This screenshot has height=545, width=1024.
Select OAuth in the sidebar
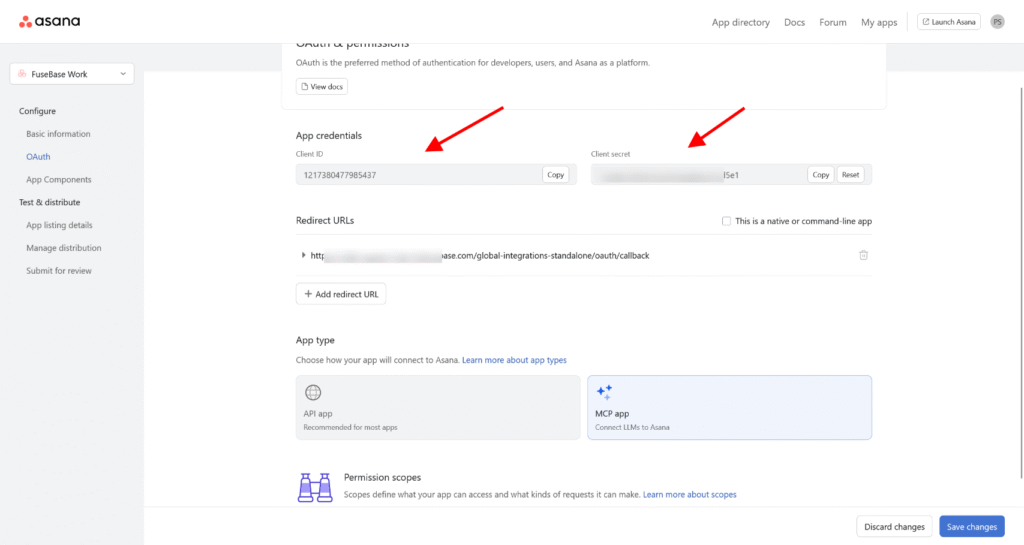tap(38, 157)
